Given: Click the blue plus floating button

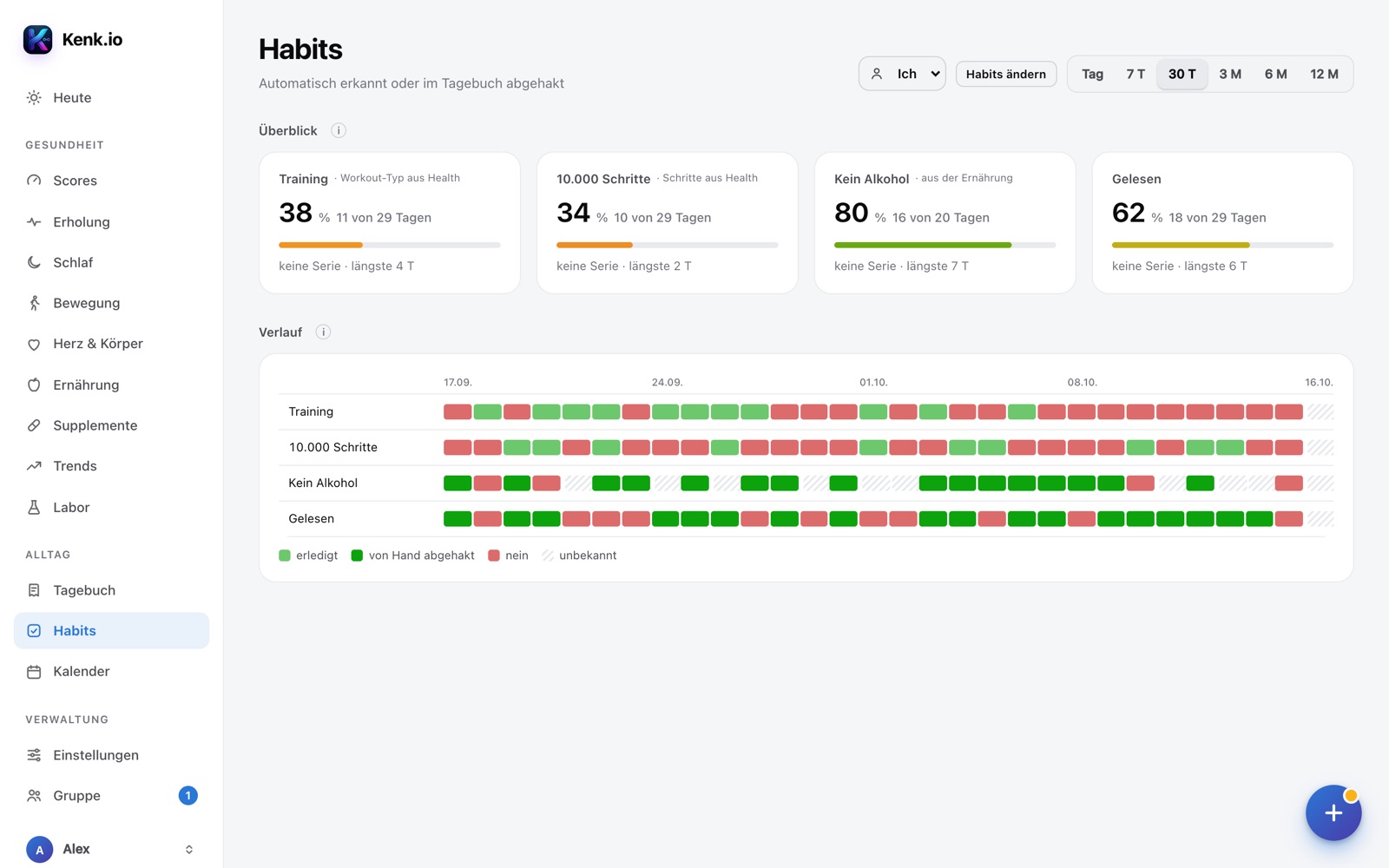Looking at the screenshot, I should [x=1333, y=812].
